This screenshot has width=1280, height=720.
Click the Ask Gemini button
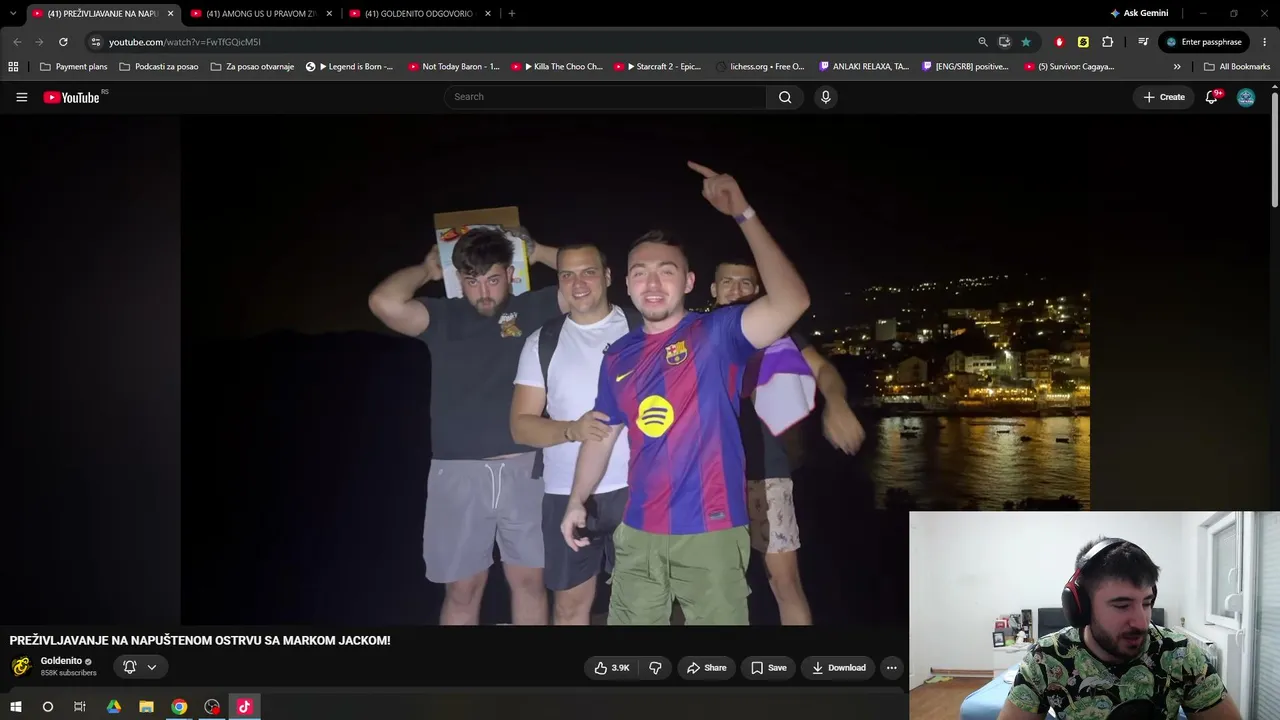[x=1139, y=14]
